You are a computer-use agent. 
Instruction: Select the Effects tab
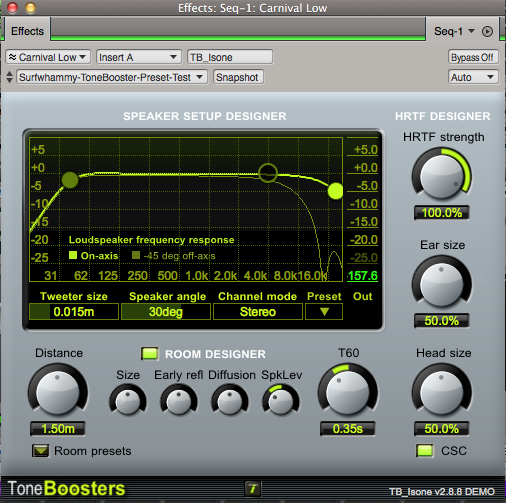[x=27, y=31]
